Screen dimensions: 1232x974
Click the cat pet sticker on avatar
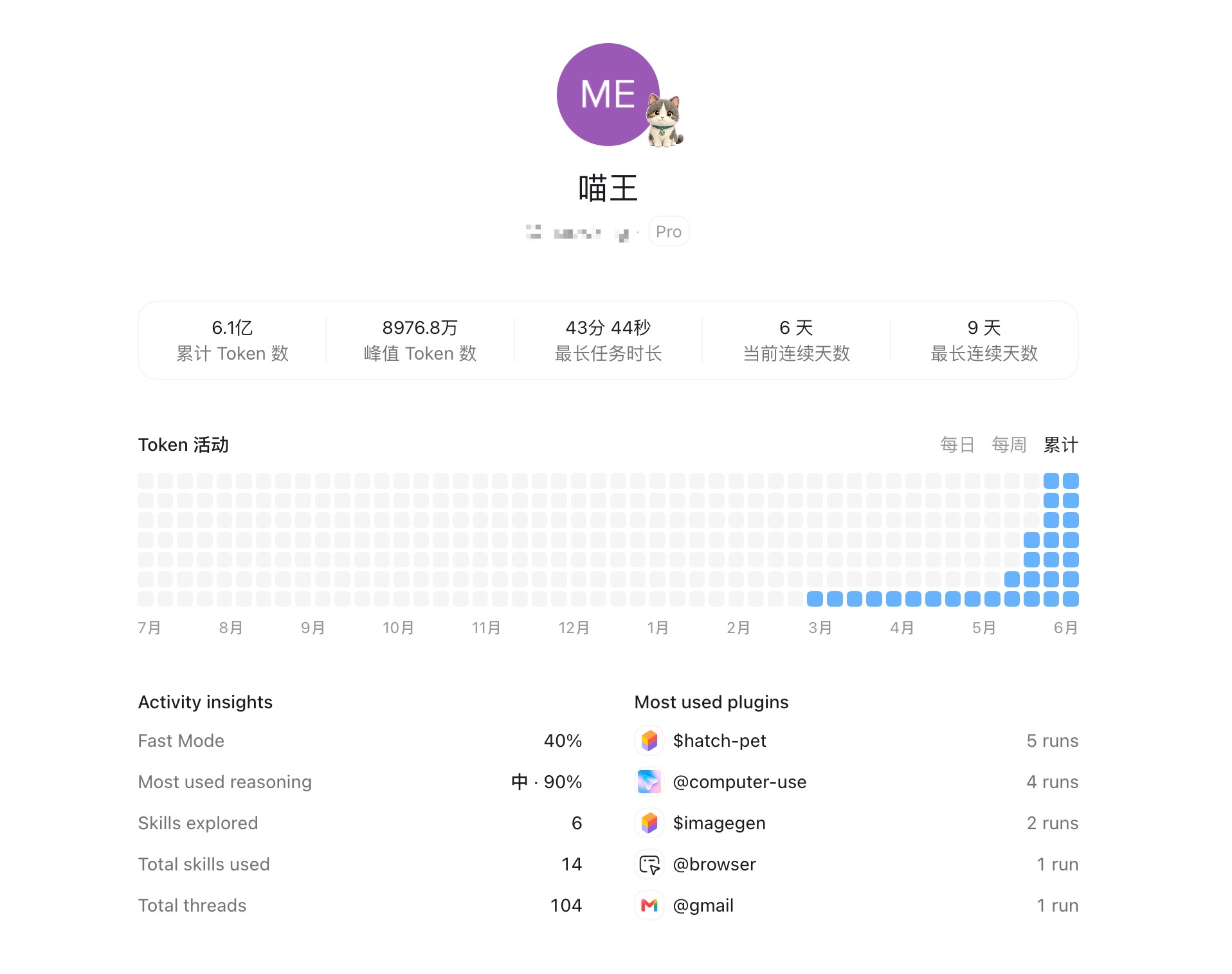point(664,120)
